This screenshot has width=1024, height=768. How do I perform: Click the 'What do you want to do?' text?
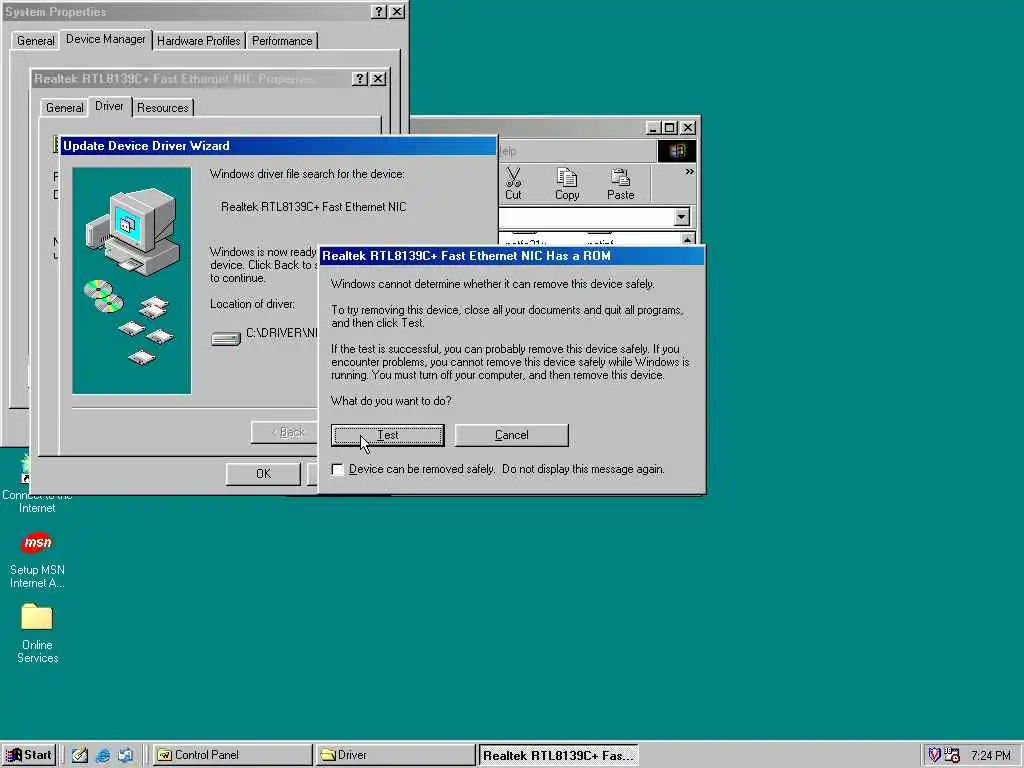[391, 401]
